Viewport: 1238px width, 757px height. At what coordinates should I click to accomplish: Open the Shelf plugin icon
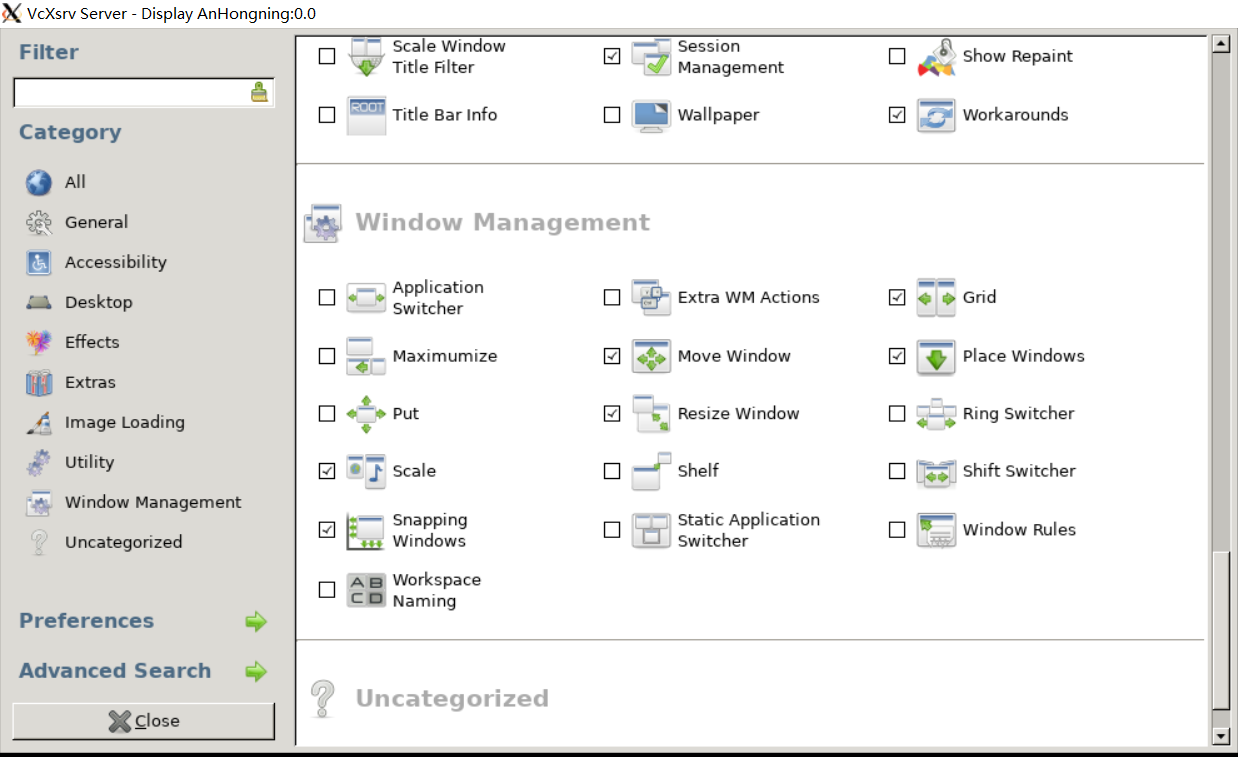[x=651, y=471]
